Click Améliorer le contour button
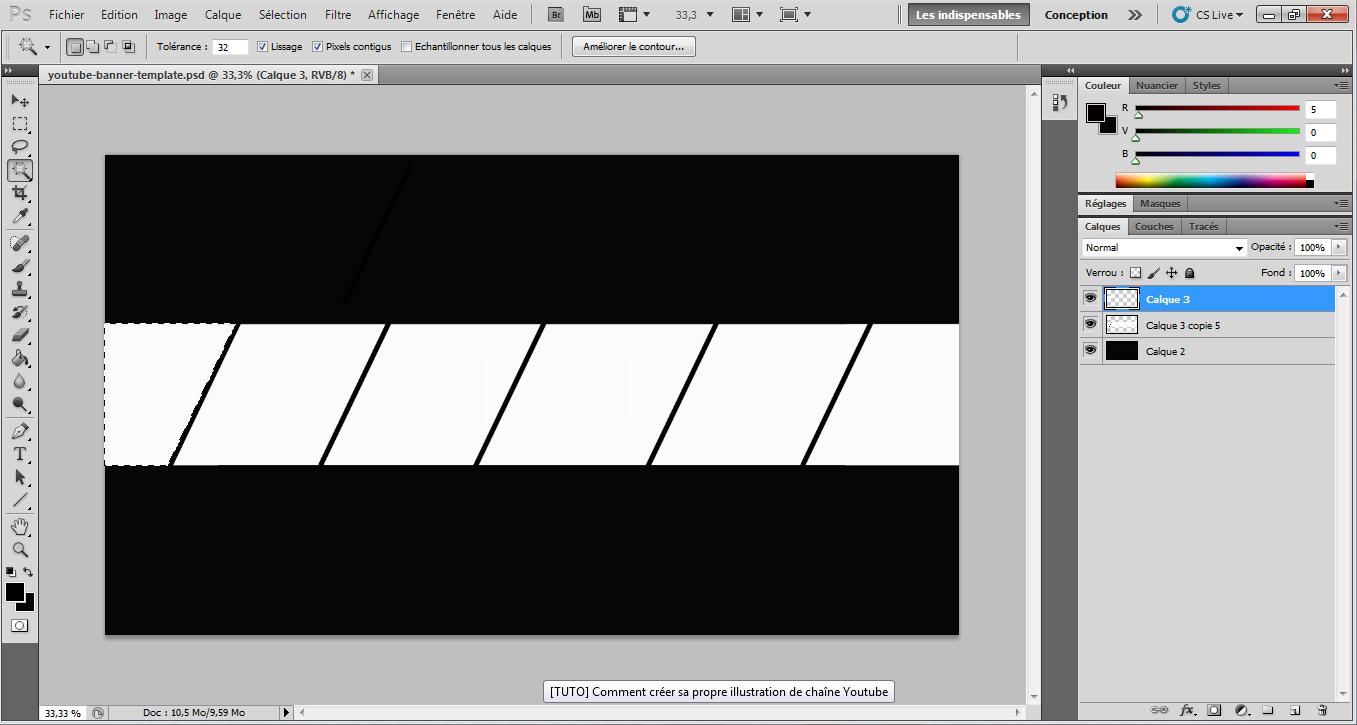 (634, 47)
